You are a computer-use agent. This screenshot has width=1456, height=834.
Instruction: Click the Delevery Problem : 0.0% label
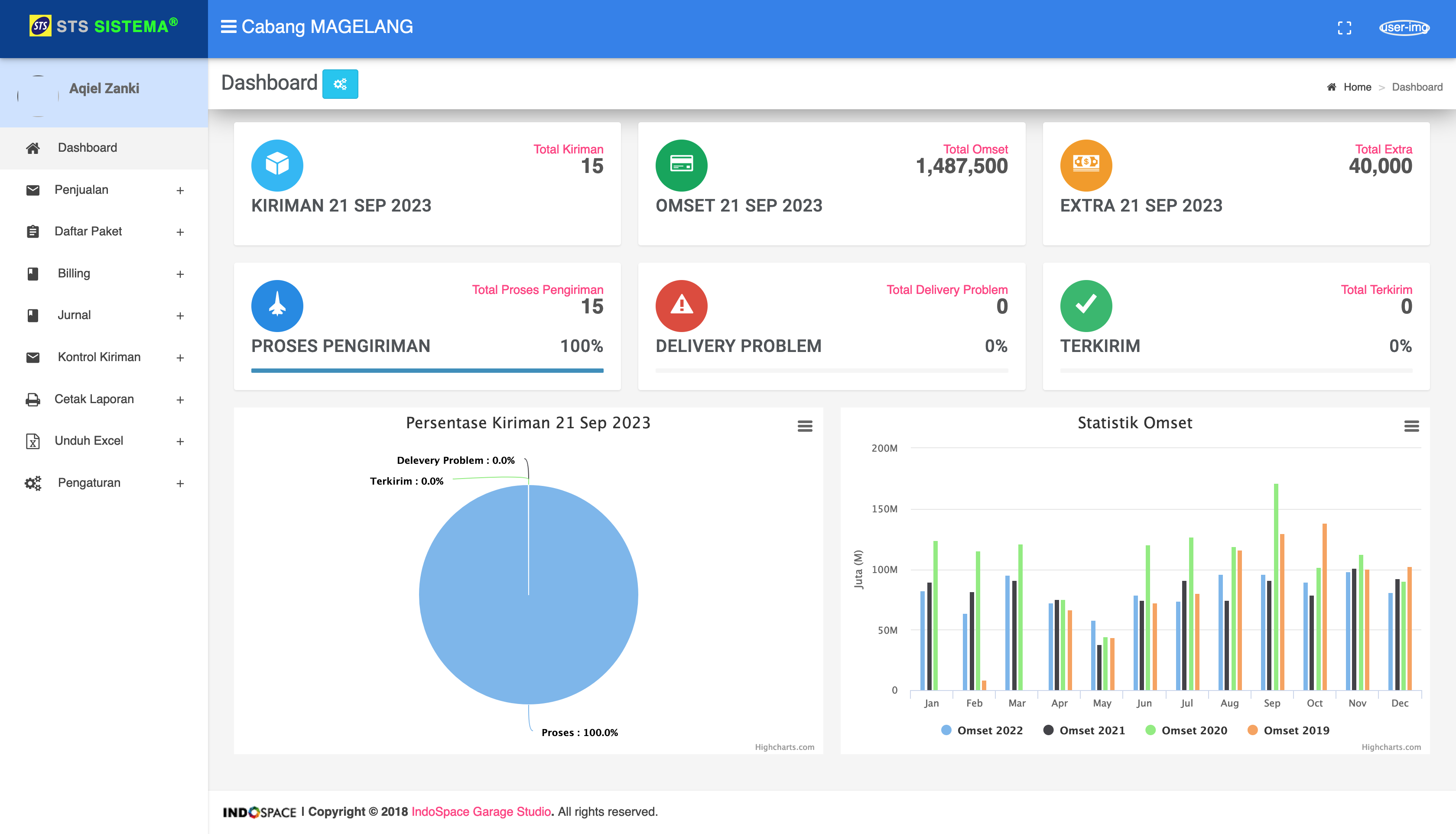pyautogui.click(x=456, y=460)
